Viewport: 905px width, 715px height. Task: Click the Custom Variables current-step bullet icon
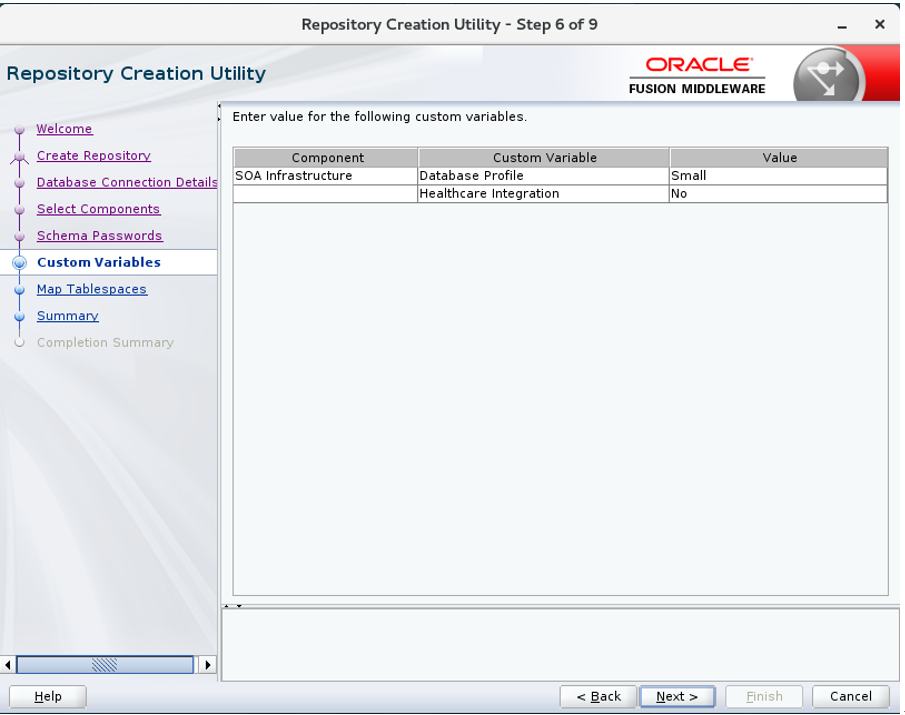20,263
